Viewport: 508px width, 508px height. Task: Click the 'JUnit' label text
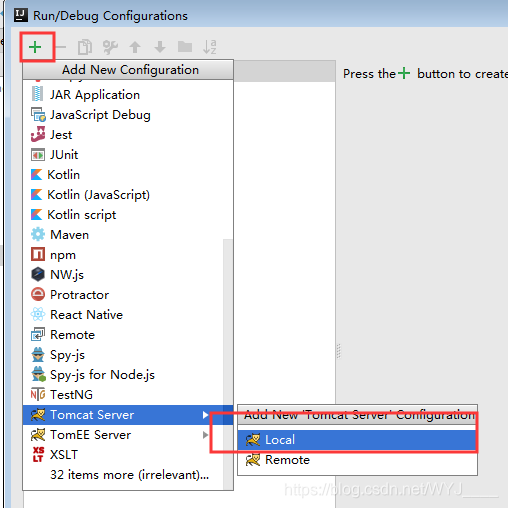[x=64, y=155]
